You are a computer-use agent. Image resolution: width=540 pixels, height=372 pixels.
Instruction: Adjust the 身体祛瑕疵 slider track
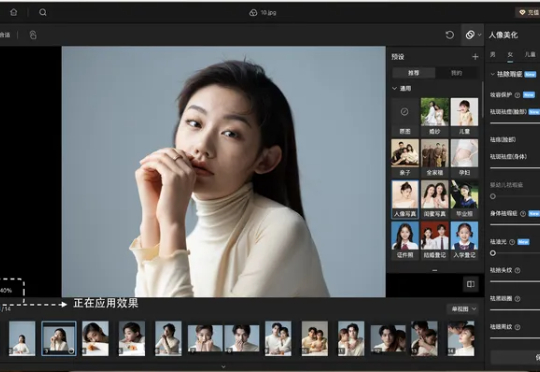[515, 225]
